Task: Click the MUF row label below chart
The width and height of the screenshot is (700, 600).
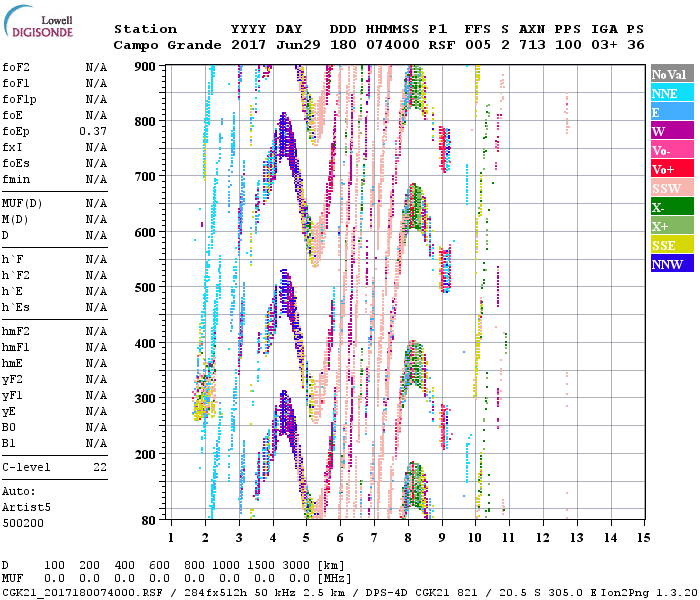Action: [12, 579]
